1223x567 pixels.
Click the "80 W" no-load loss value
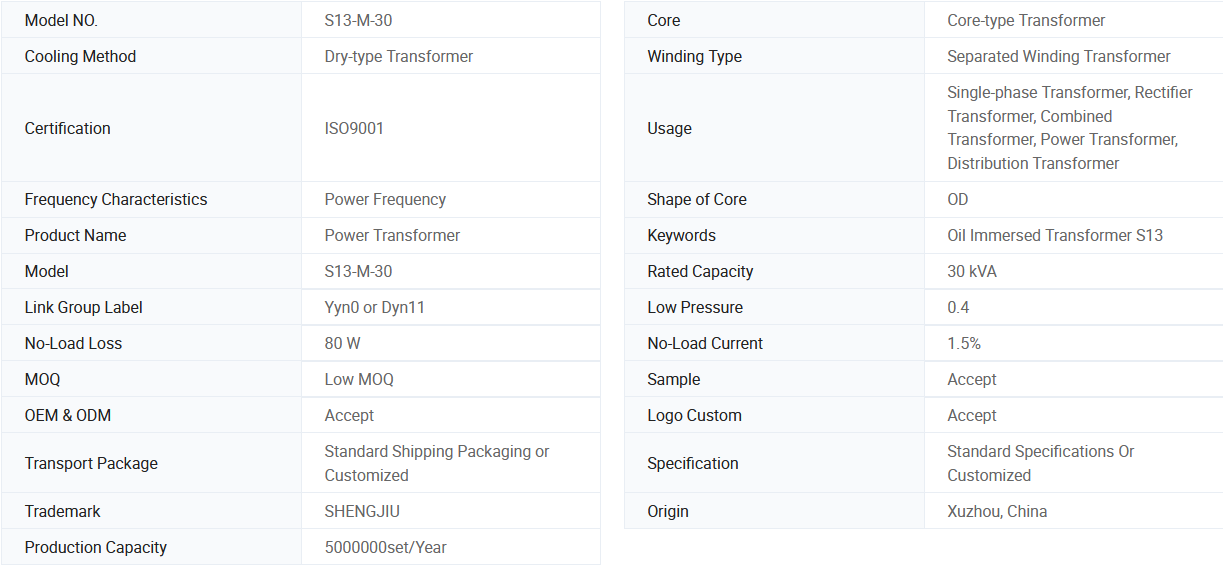point(342,343)
